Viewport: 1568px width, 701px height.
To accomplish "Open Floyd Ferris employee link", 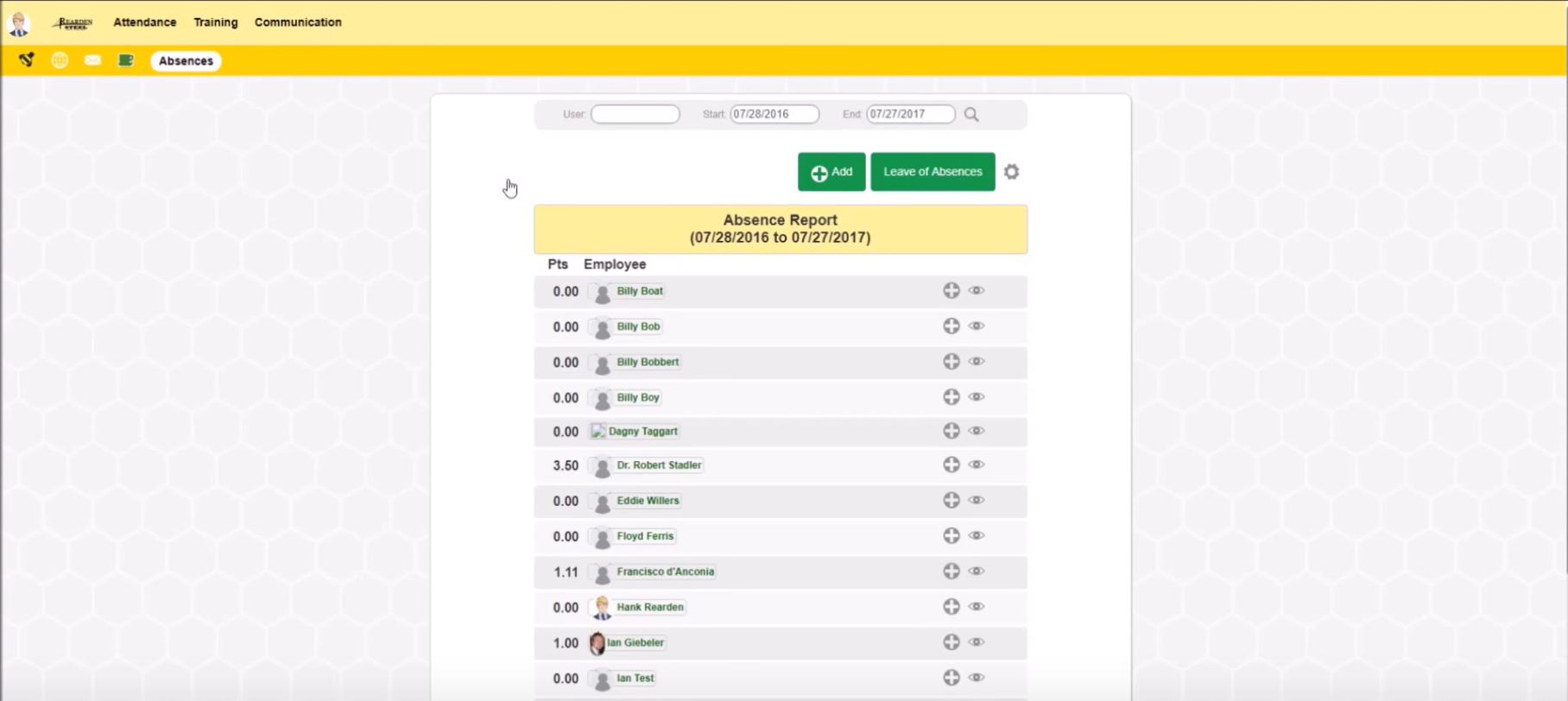I will pos(645,536).
